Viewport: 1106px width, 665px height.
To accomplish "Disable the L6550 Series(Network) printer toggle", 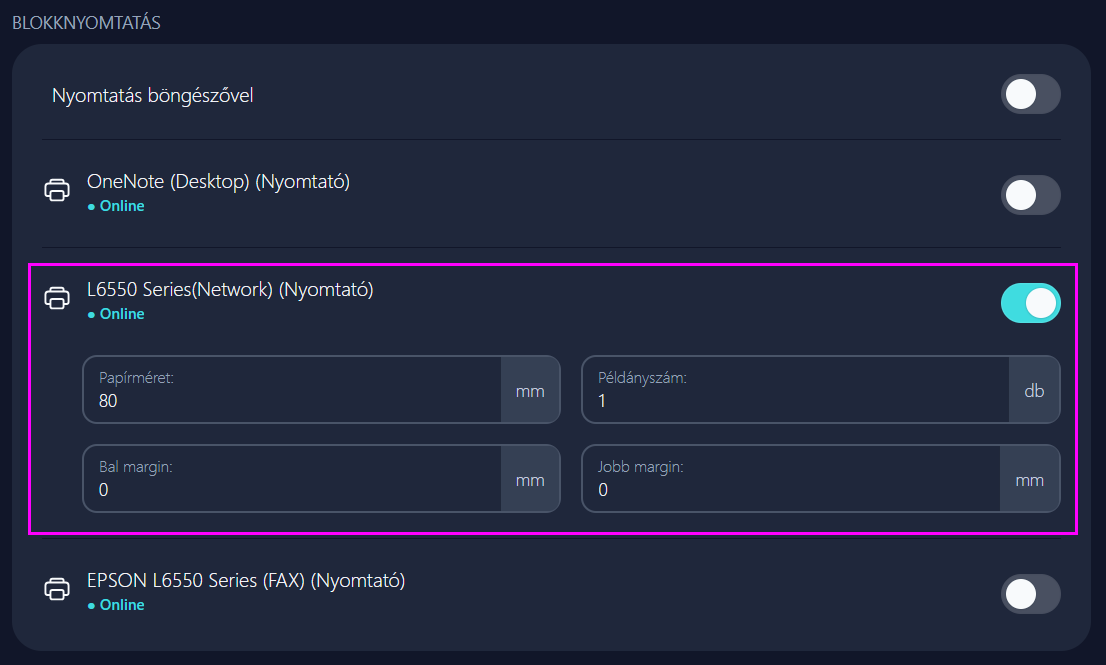I will [1030, 303].
